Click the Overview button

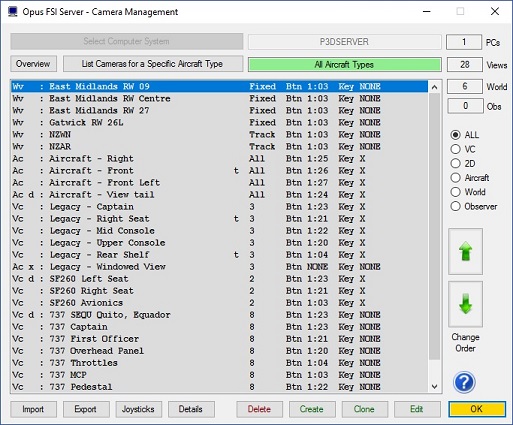(x=33, y=64)
